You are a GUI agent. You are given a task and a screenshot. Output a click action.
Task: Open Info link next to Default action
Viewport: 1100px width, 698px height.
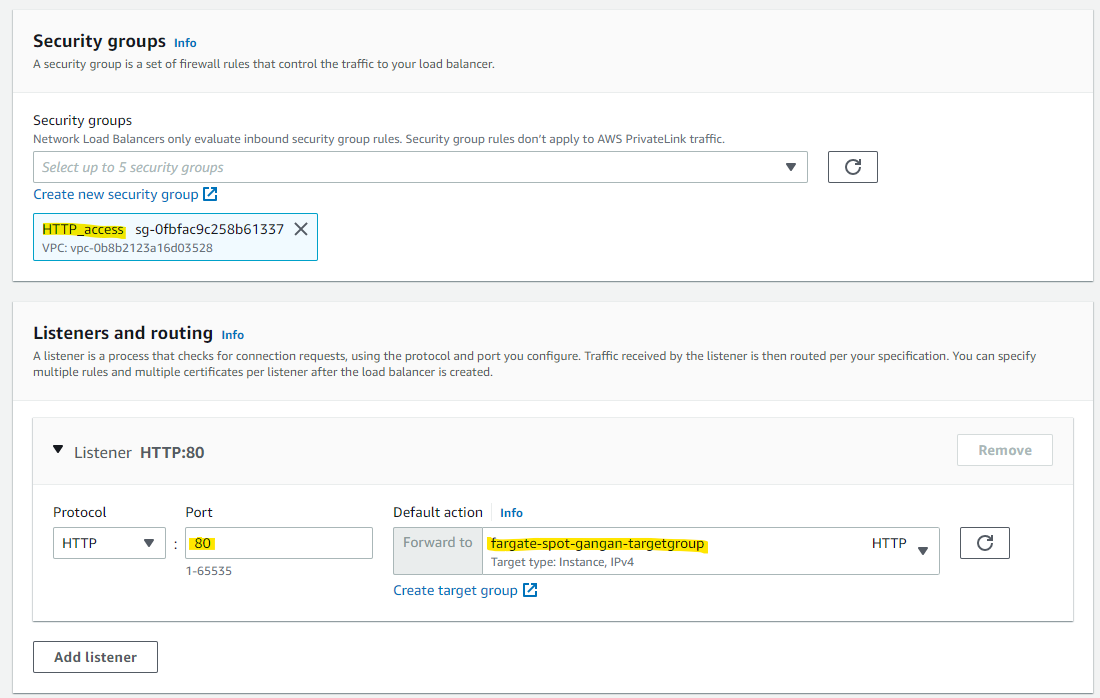click(511, 513)
